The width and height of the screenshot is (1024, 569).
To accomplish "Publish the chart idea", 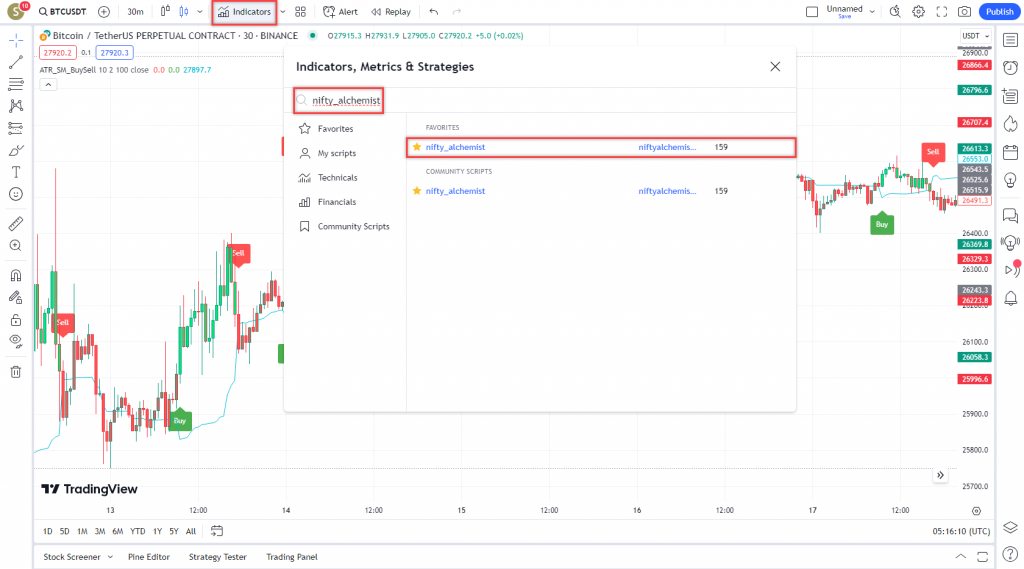I will (999, 12).
